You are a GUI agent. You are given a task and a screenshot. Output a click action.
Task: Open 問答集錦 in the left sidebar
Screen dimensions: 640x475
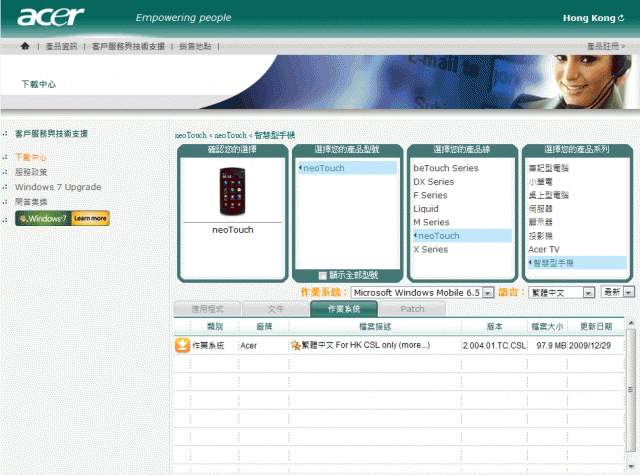point(31,202)
